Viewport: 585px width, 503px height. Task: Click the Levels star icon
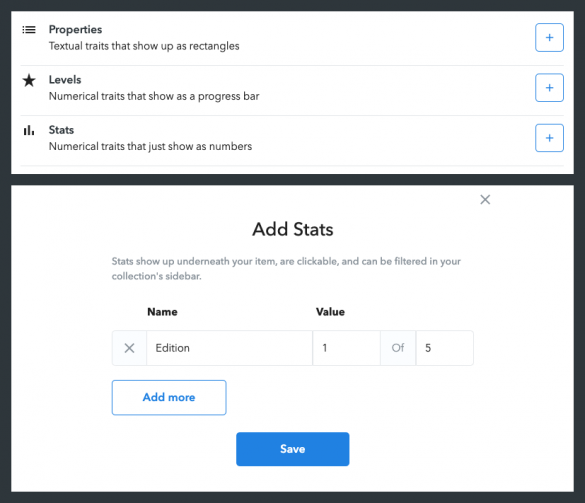click(29, 80)
